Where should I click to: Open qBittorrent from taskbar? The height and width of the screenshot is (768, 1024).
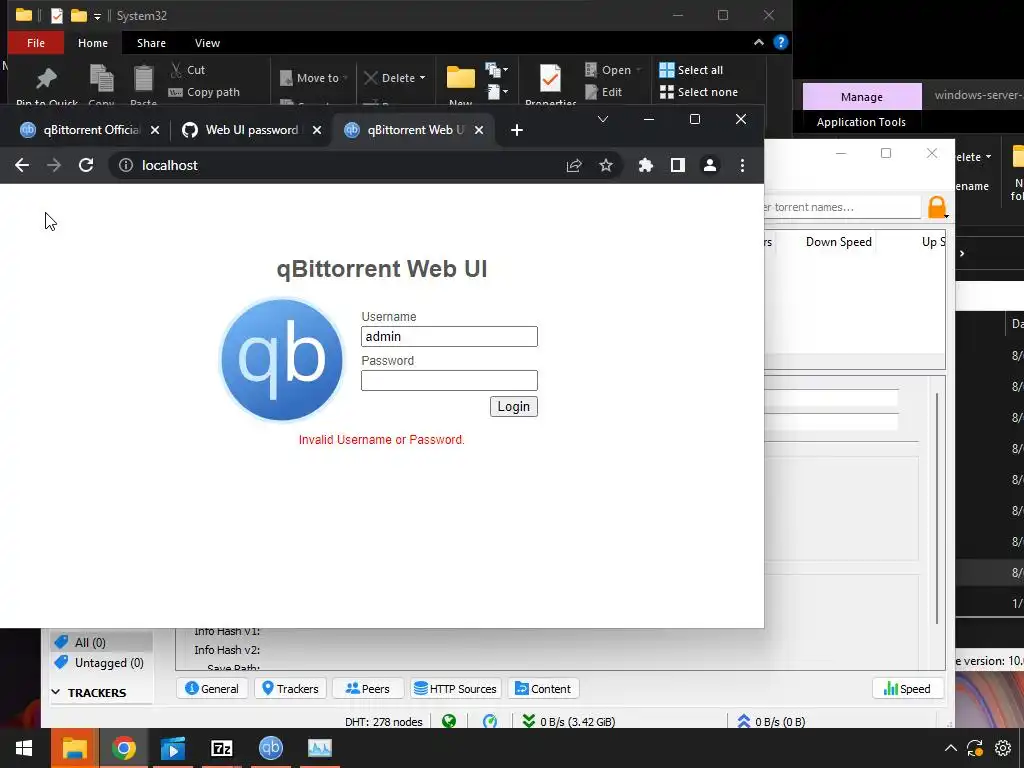click(270, 748)
